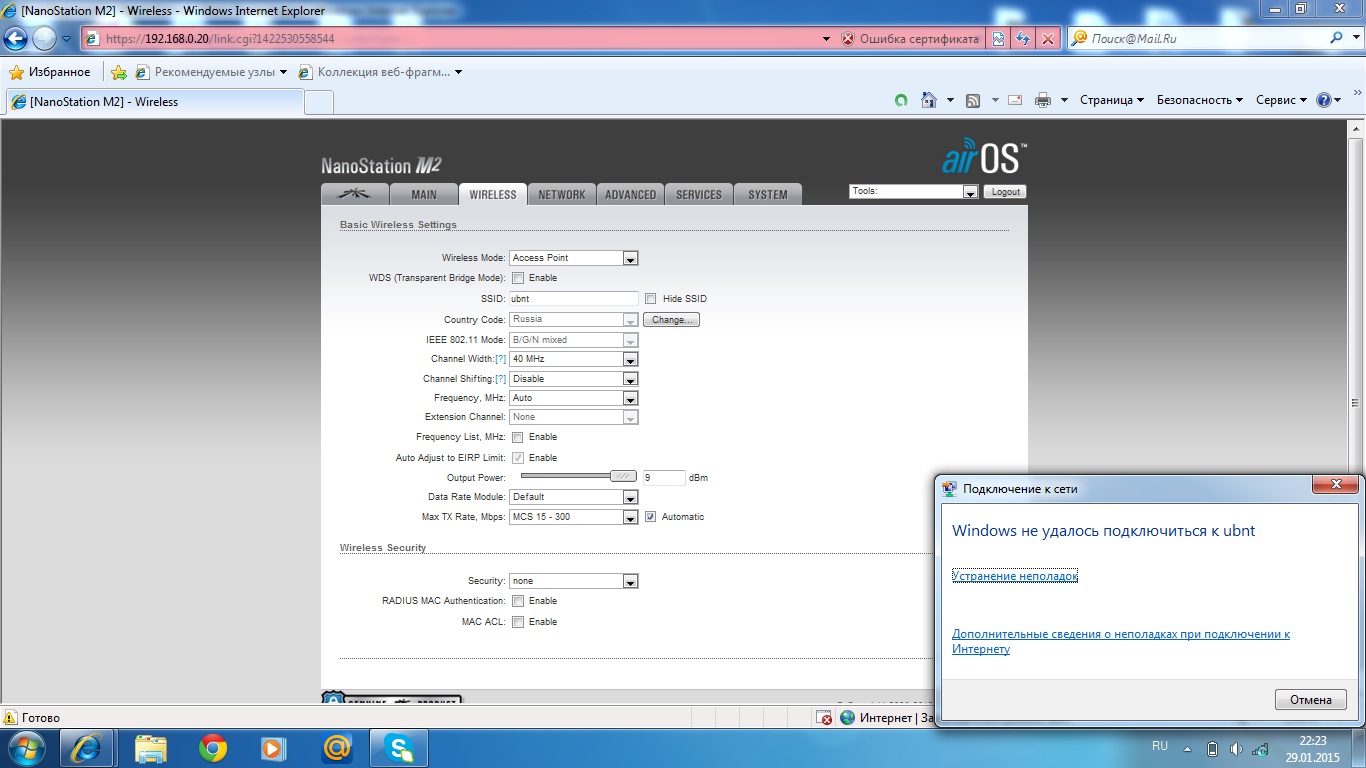1366x768 pixels.
Task: Click Add to Favorites bar icon
Action: click(x=119, y=72)
